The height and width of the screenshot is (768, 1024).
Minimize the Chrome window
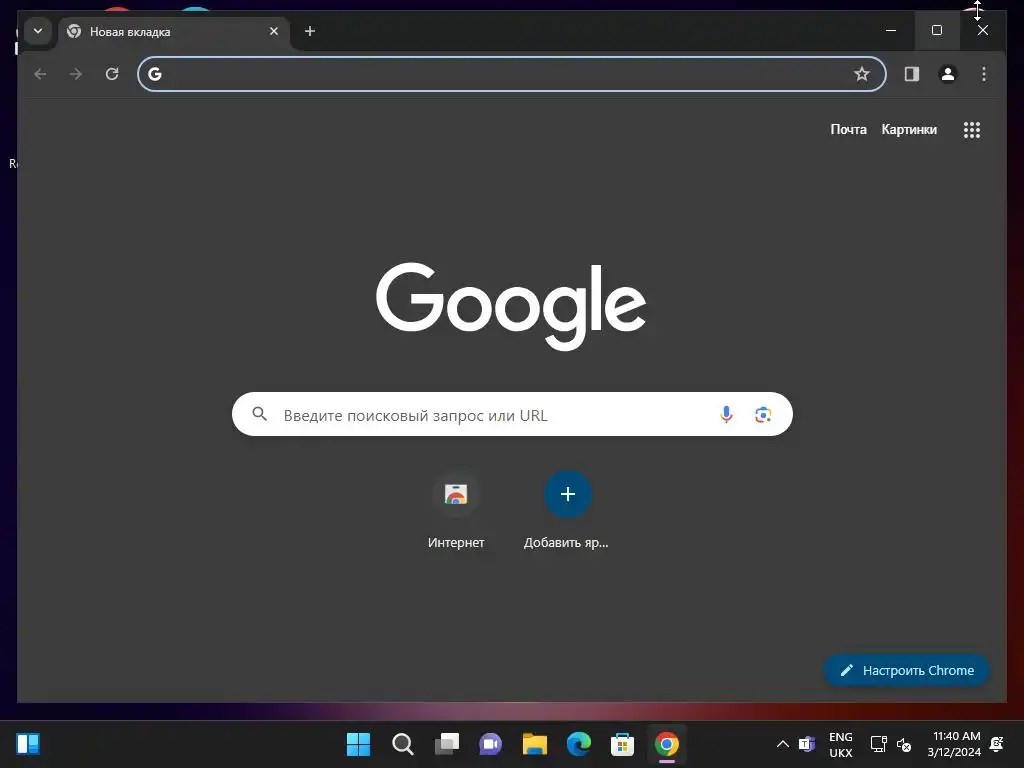[x=891, y=30]
